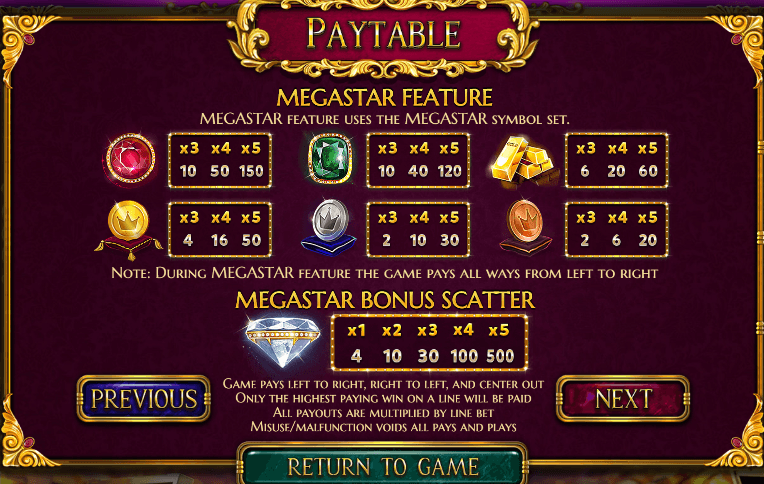
Task: Click the gold bars symbol
Action: (x=524, y=161)
